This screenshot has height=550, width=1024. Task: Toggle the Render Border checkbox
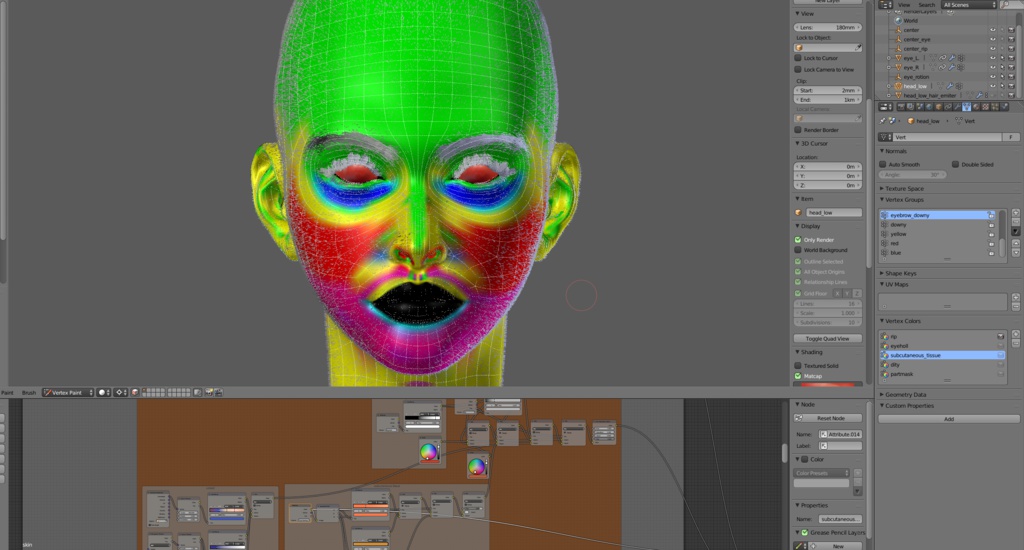pyautogui.click(x=797, y=130)
